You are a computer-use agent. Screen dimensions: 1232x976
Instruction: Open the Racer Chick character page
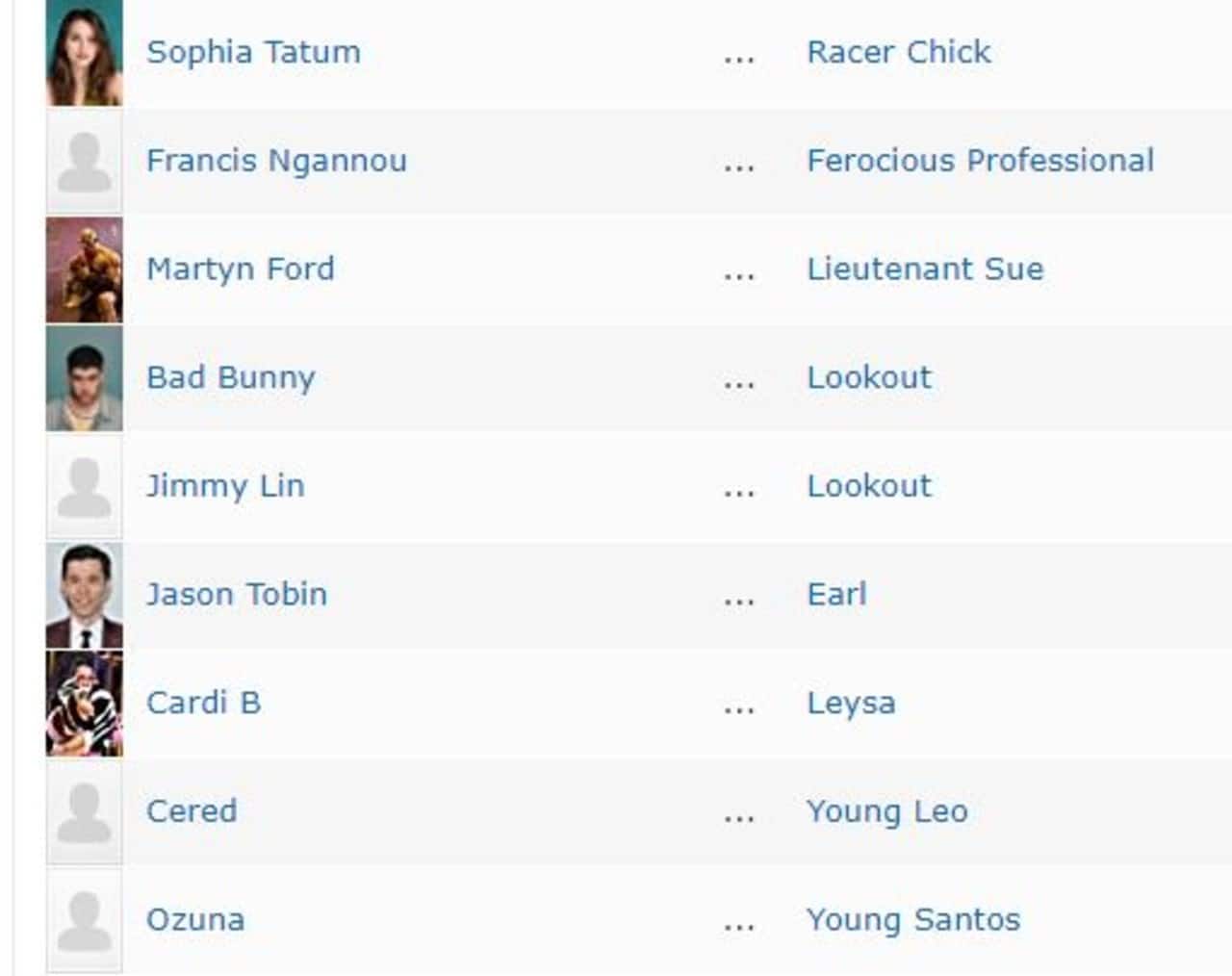899,52
